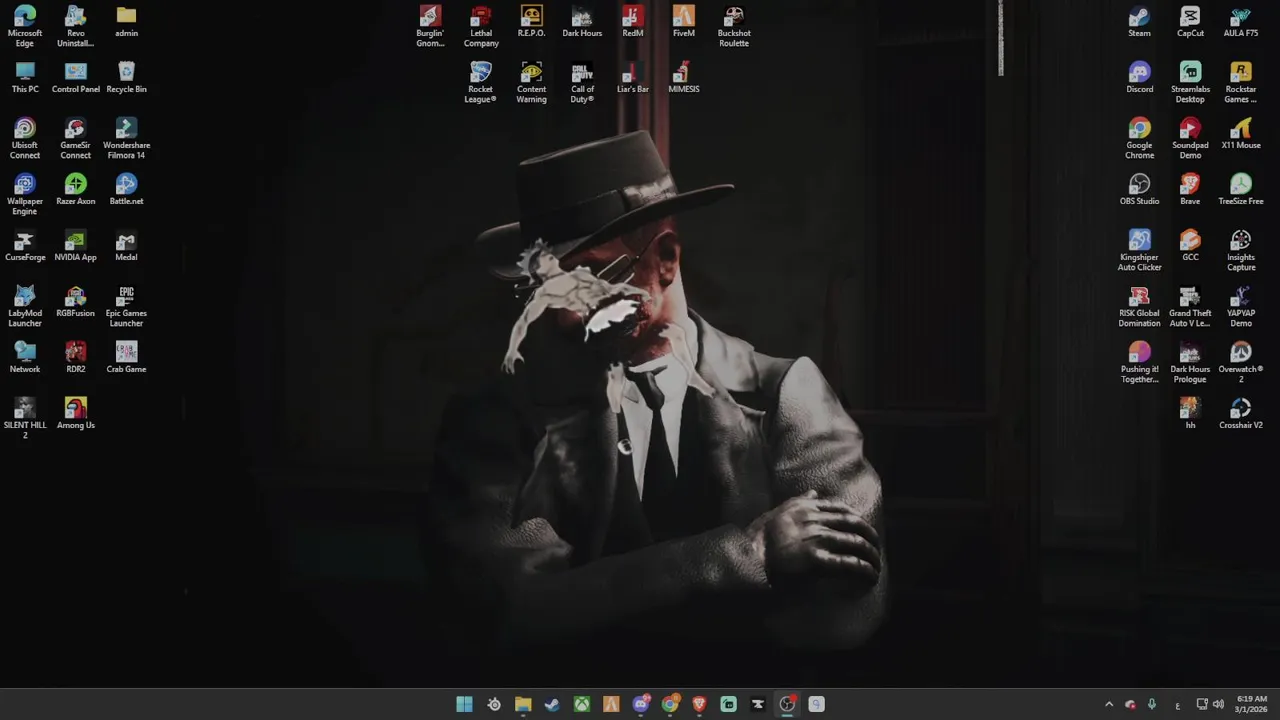Select the RISK Global Domination icon
This screenshot has height=720, width=1280.
(x=1139, y=306)
